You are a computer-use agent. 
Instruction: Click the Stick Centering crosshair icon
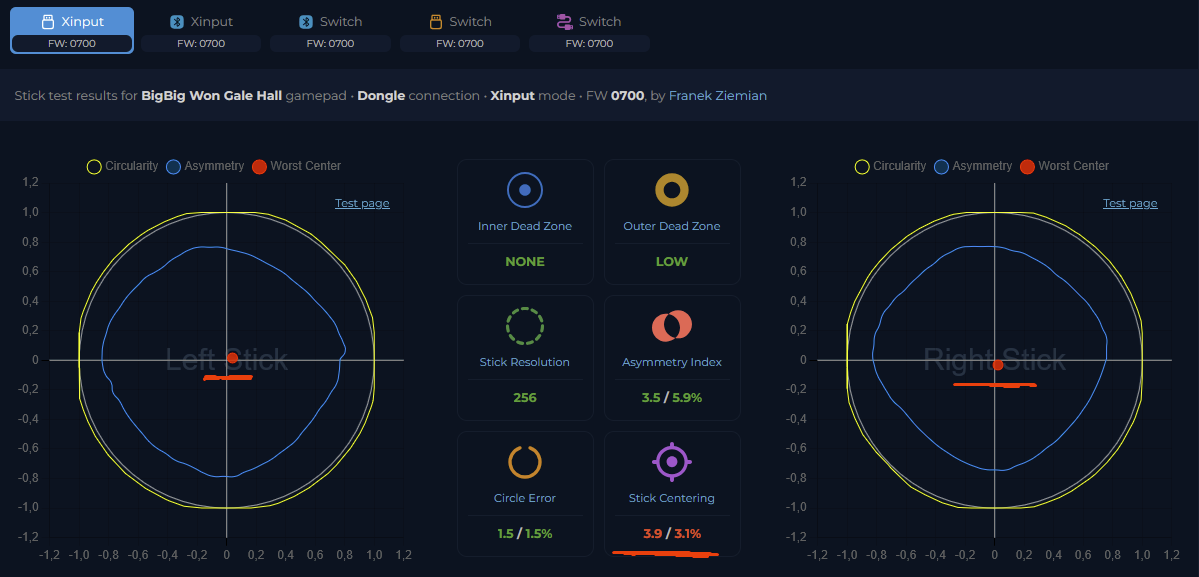click(x=672, y=462)
